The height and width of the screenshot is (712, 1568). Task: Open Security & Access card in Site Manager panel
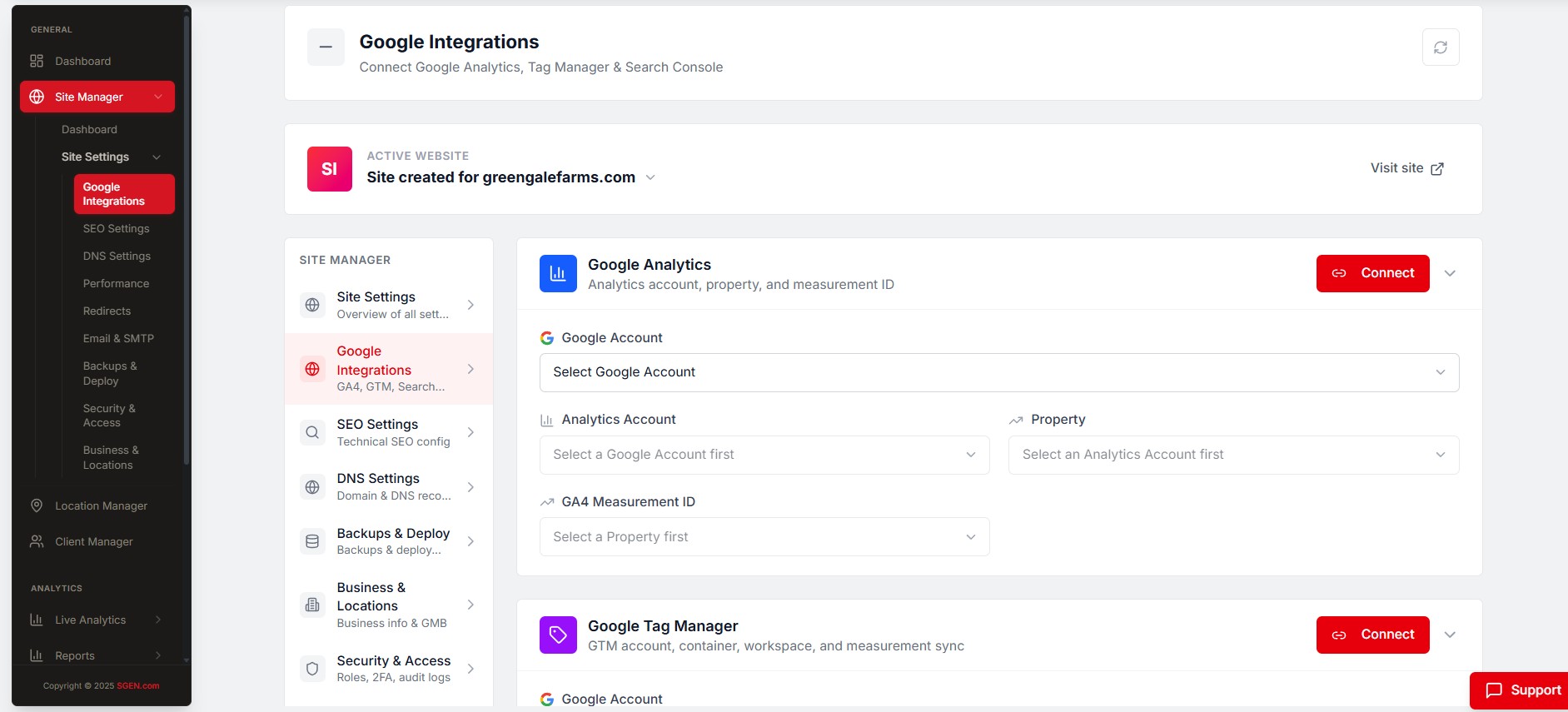389,669
